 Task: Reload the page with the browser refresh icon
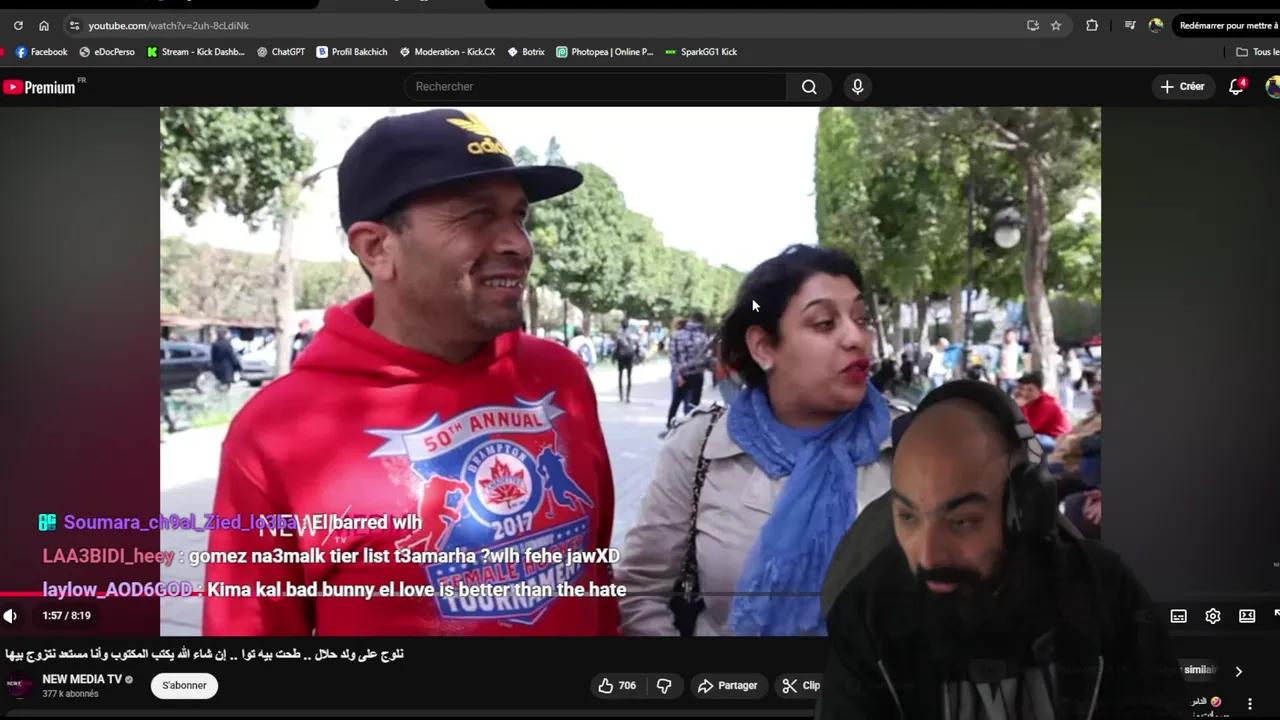coord(18,25)
